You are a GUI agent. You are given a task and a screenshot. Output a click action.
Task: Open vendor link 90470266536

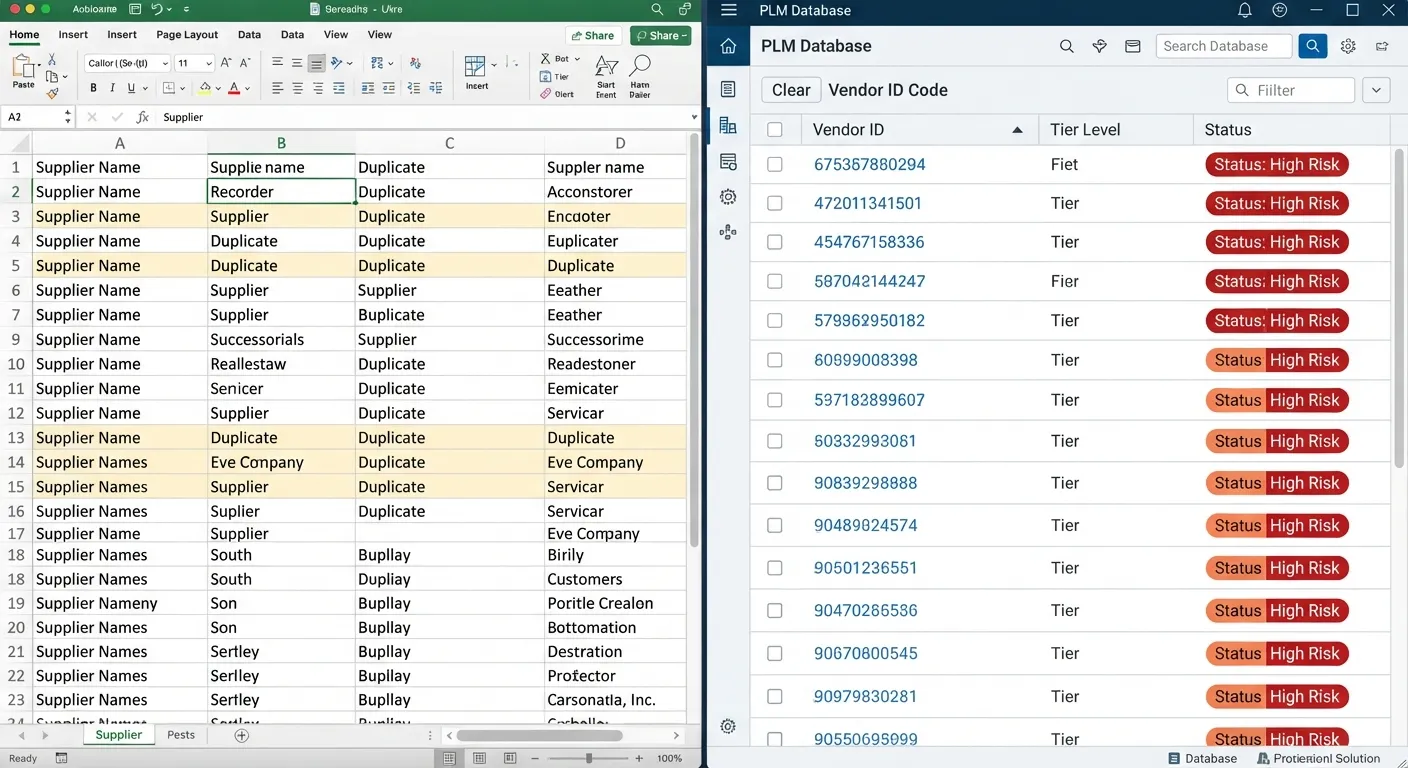point(865,611)
